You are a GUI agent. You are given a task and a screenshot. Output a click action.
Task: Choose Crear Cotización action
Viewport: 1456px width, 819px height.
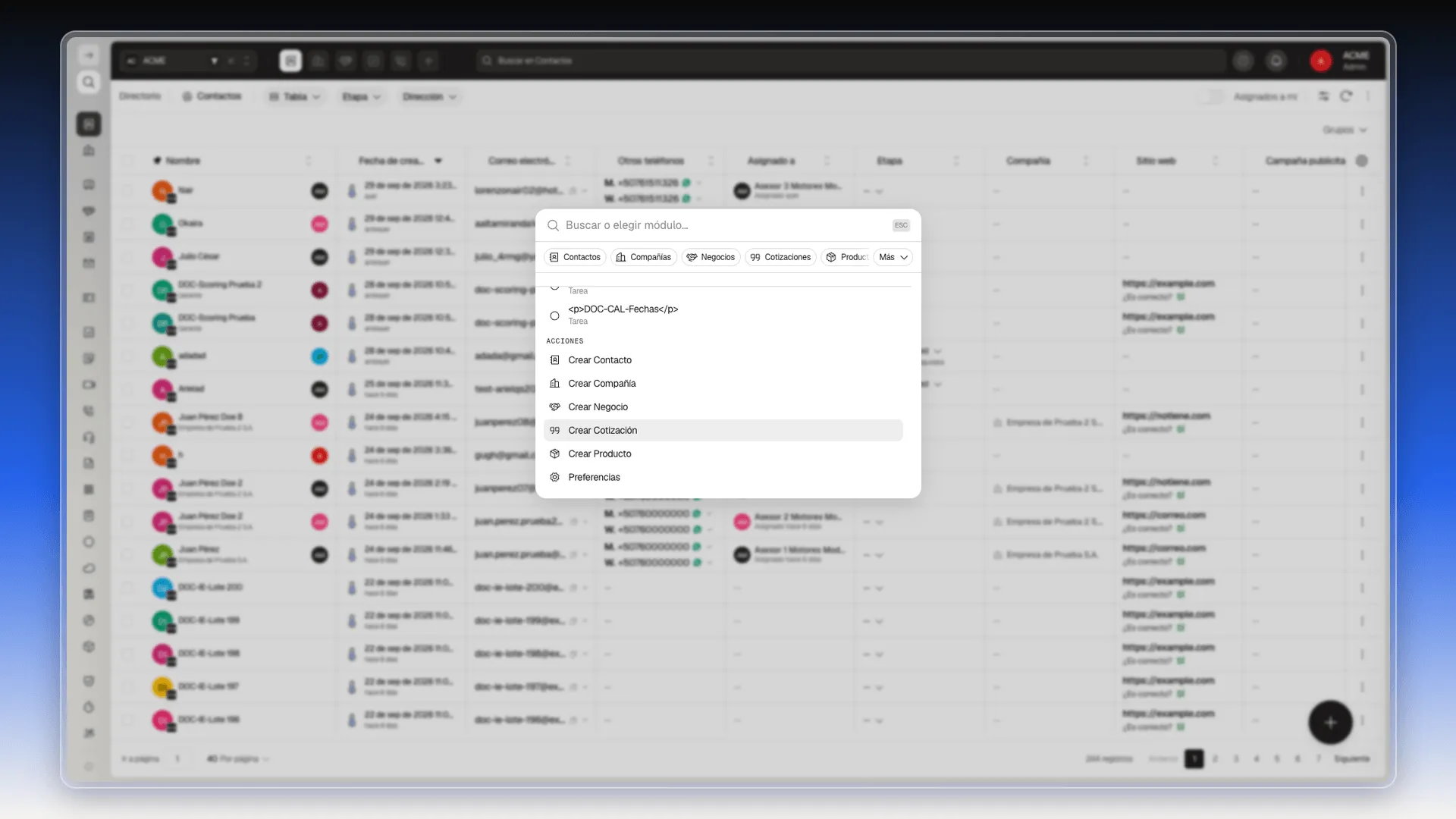723,430
